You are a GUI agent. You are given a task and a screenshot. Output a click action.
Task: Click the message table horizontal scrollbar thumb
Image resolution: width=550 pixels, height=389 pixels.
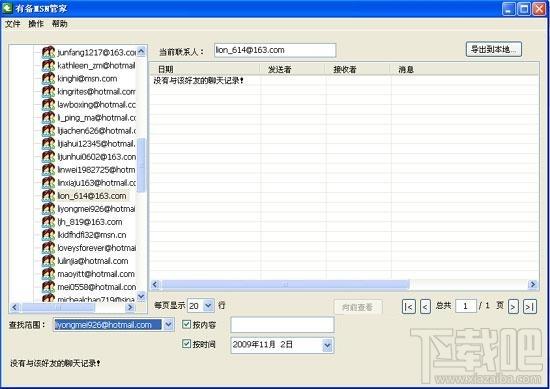click(285, 284)
